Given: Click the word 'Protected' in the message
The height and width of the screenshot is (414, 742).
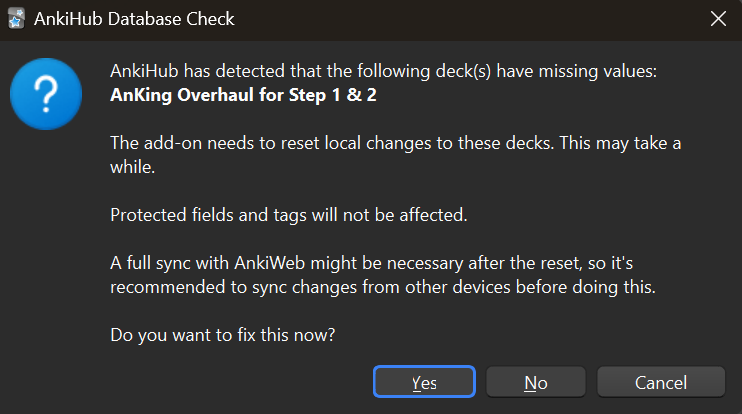Looking at the screenshot, I should click(x=148, y=215).
